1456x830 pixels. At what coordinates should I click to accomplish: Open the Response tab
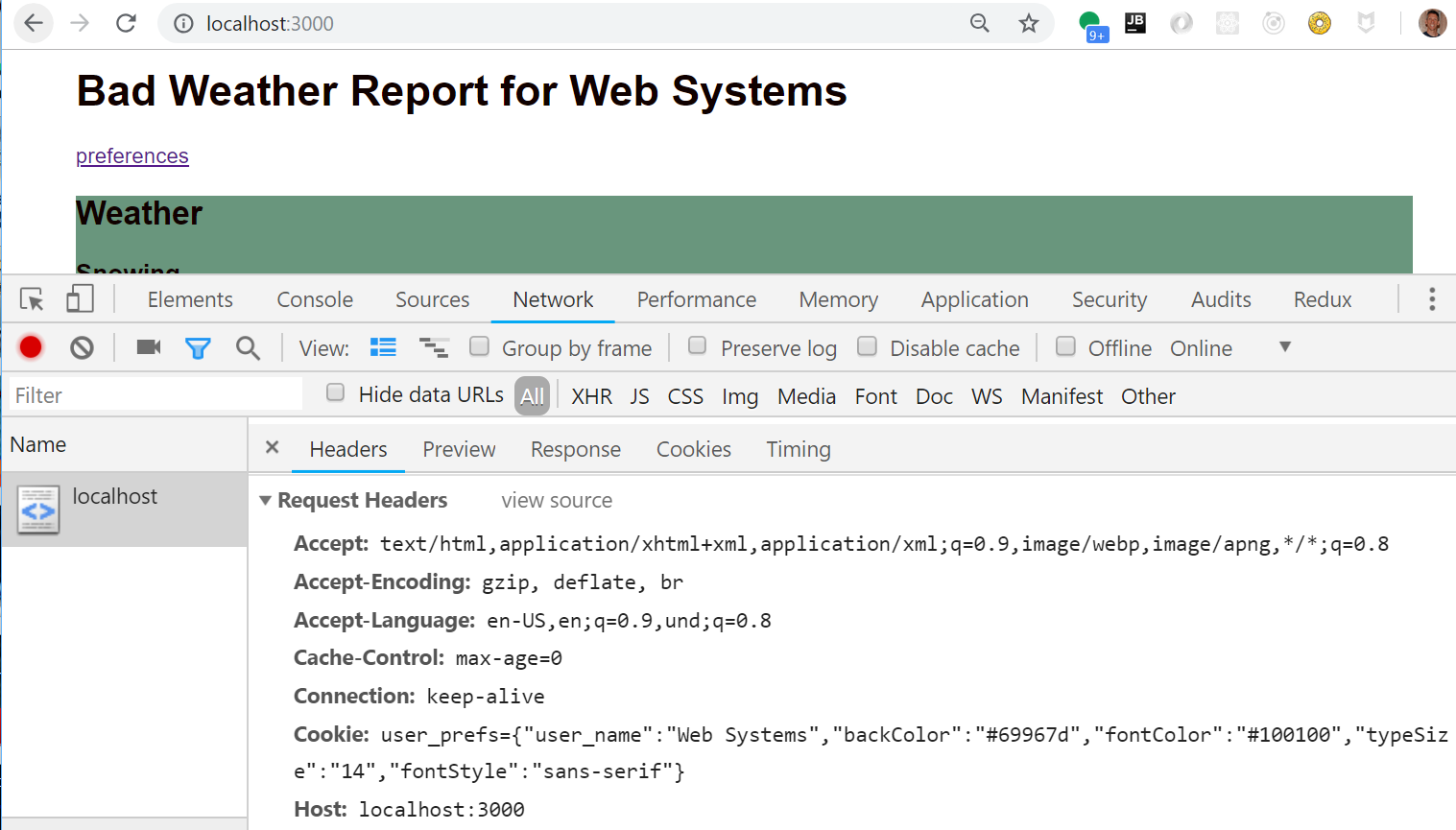pos(575,450)
